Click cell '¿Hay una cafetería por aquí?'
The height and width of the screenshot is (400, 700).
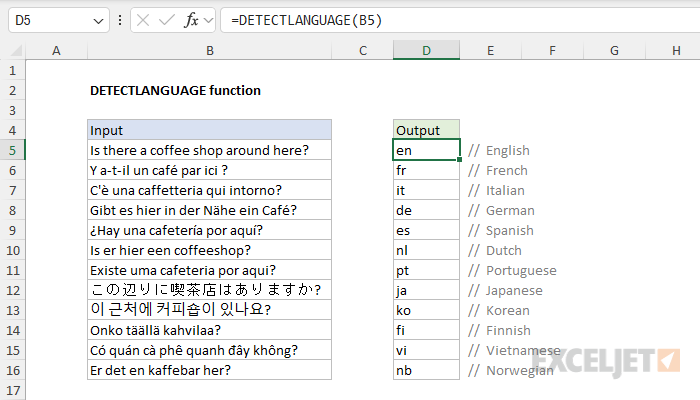pyautogui.click(x=209, y=230)
